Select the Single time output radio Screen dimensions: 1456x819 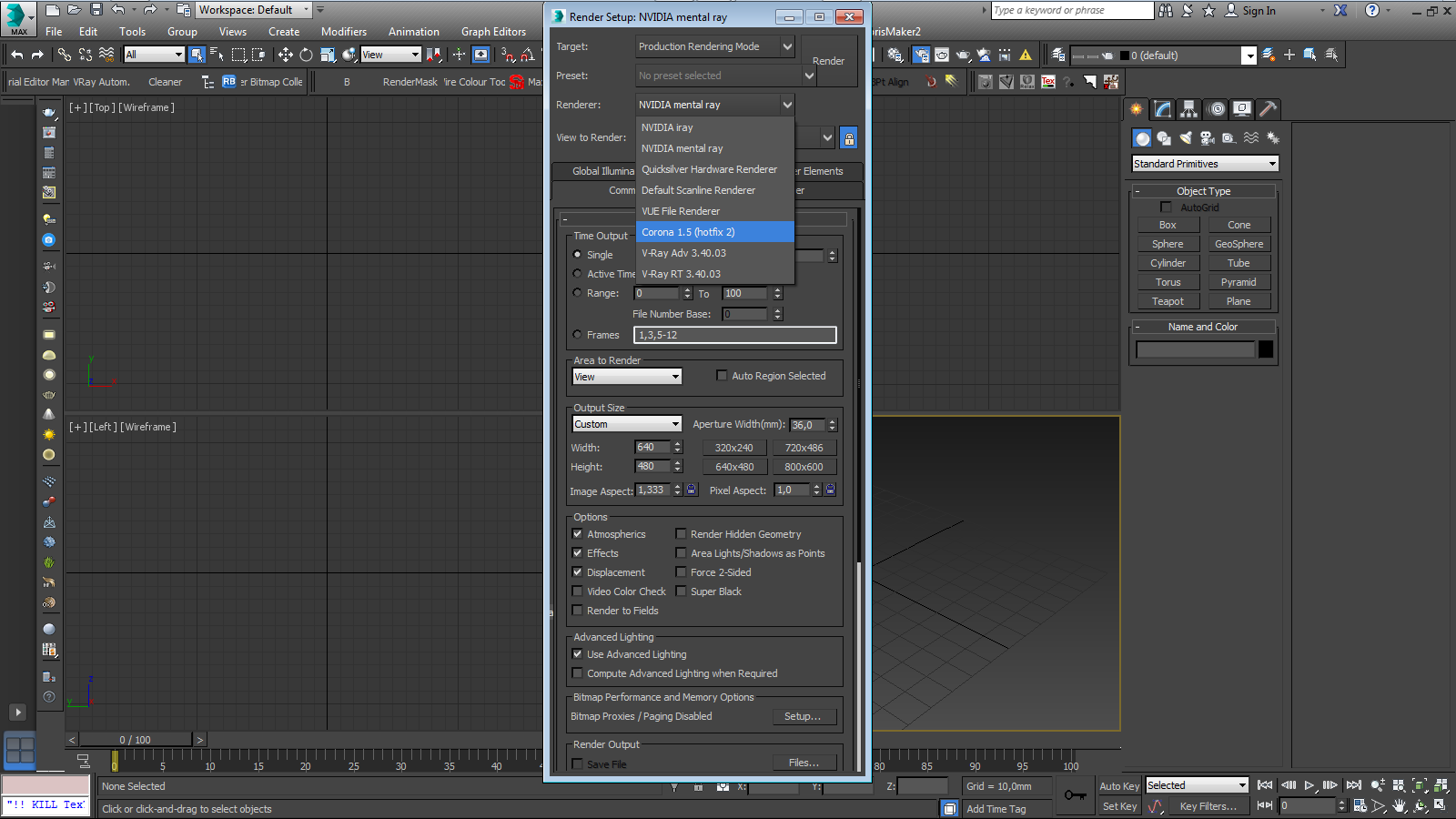point(577,255)
